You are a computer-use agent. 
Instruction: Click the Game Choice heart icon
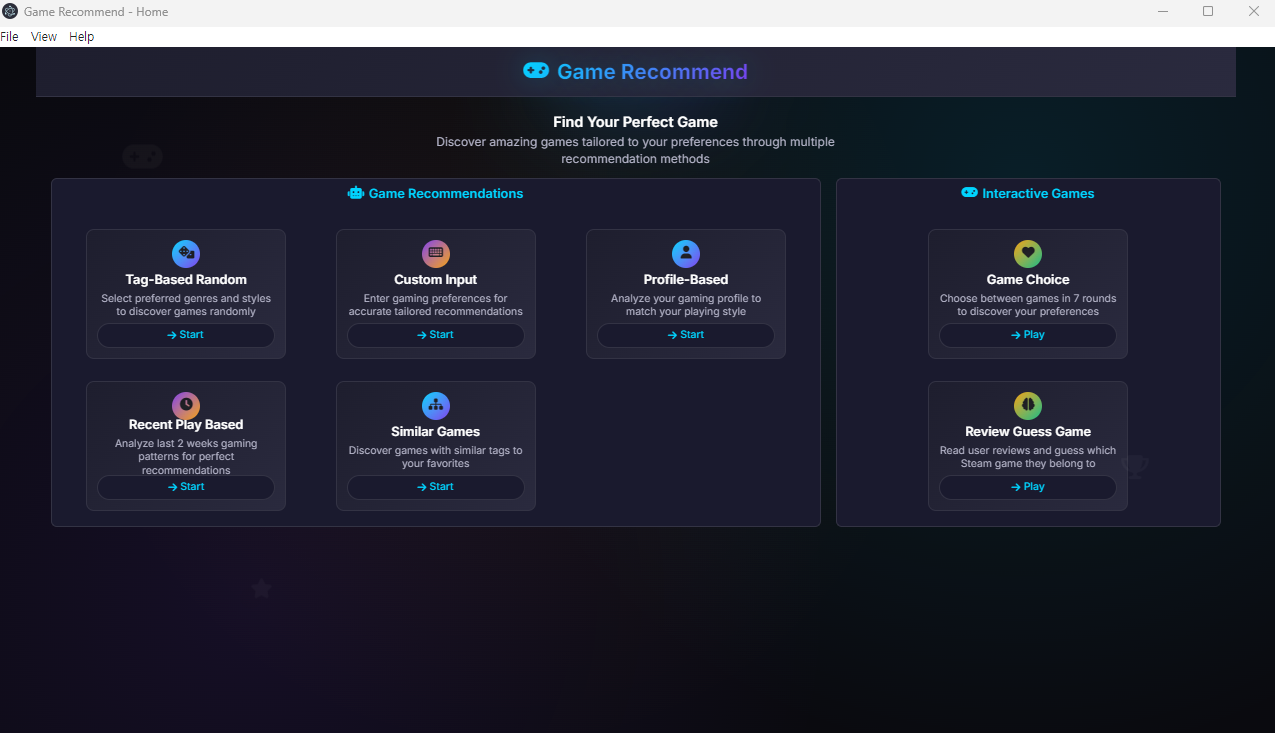(1027, 253)
